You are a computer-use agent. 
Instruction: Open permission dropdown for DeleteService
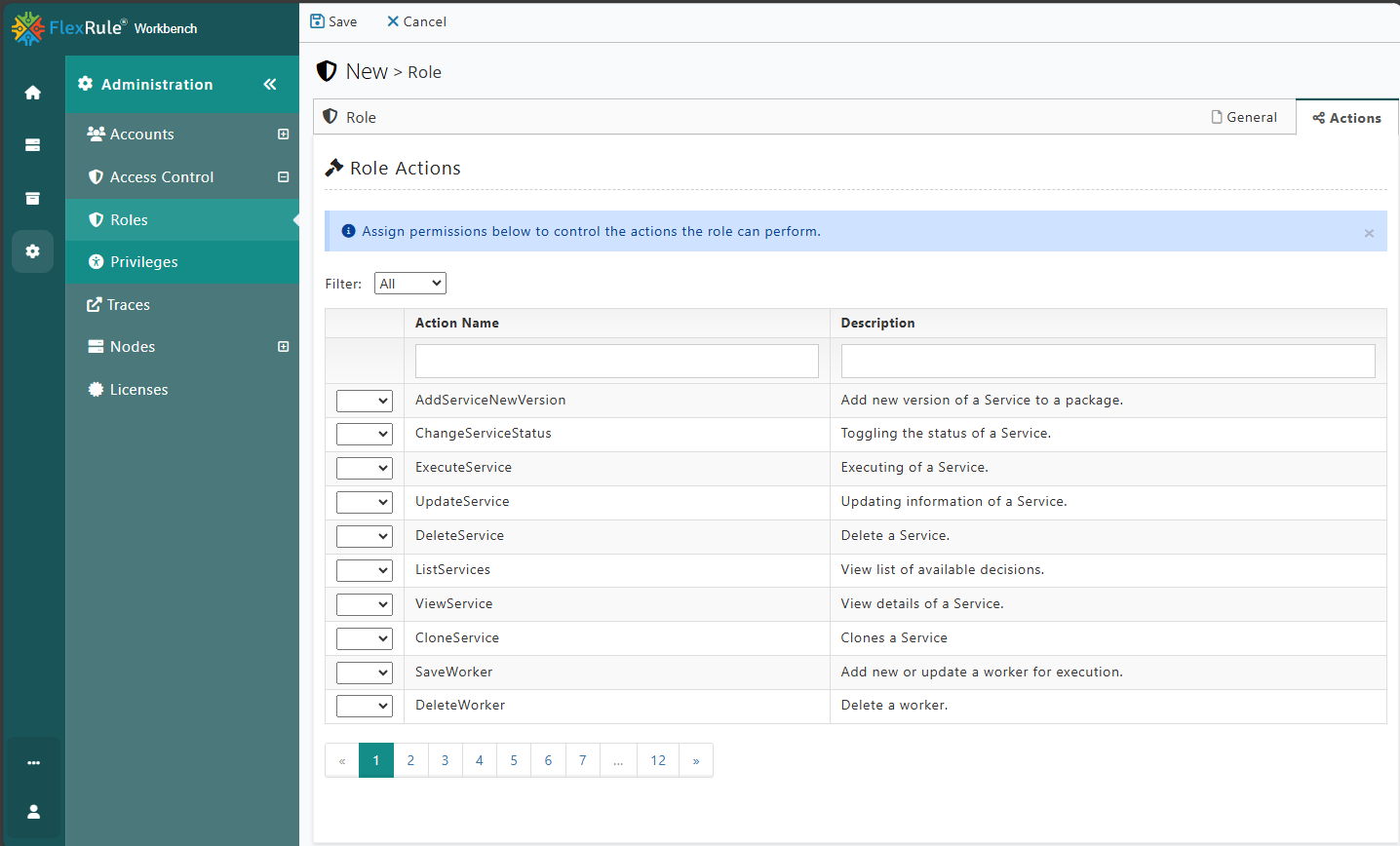pyautogui.click(x=365, y=536)
